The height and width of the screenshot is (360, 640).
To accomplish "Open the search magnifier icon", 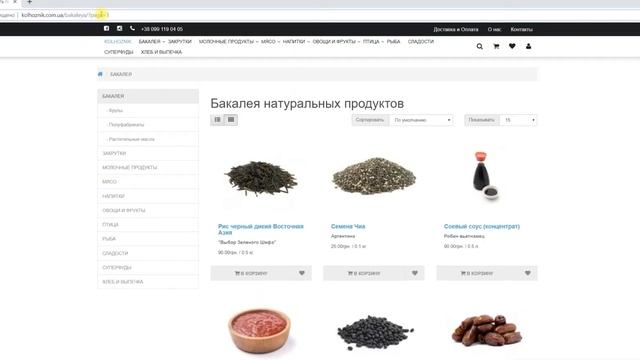I will pos(480,47).
